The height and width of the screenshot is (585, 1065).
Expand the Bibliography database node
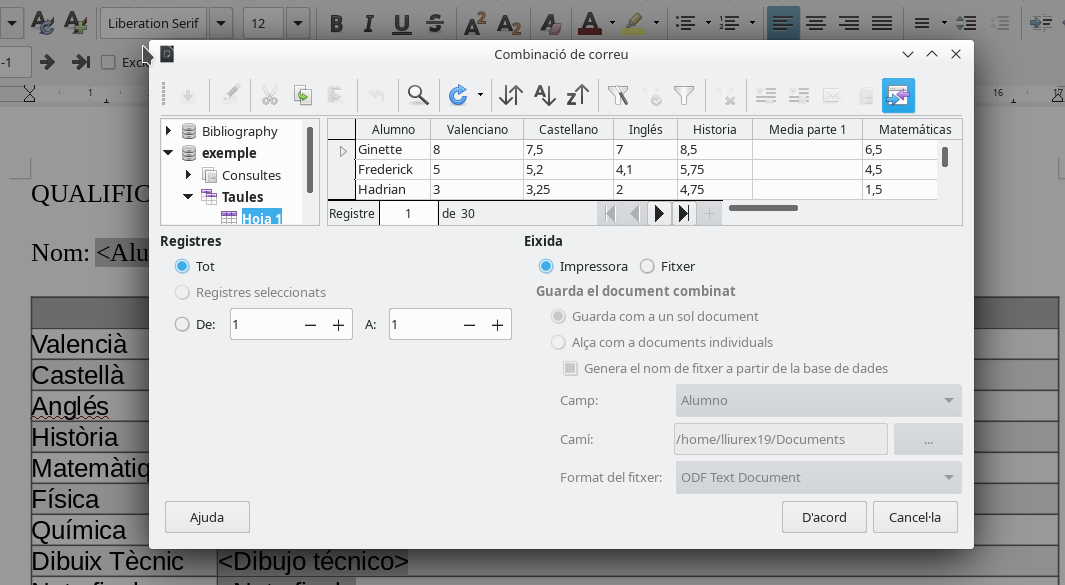tap(168, 131)
